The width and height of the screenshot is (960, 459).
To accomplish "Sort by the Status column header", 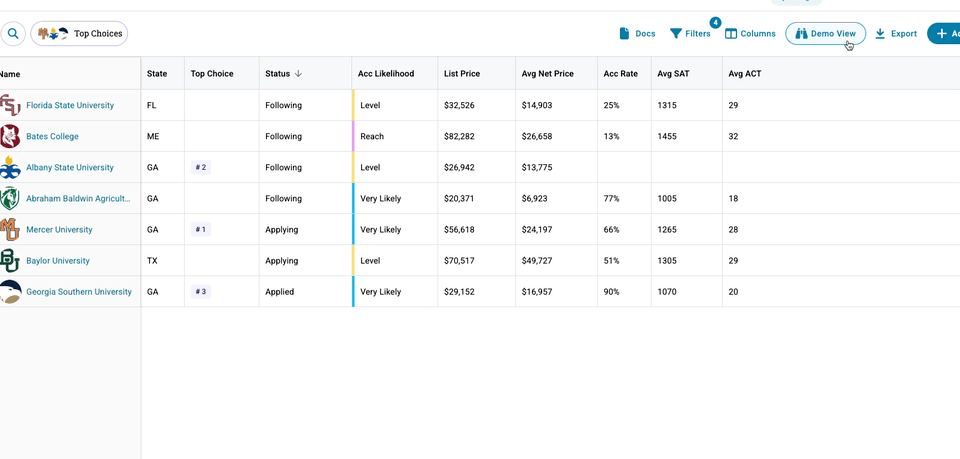I will point(283,73).
